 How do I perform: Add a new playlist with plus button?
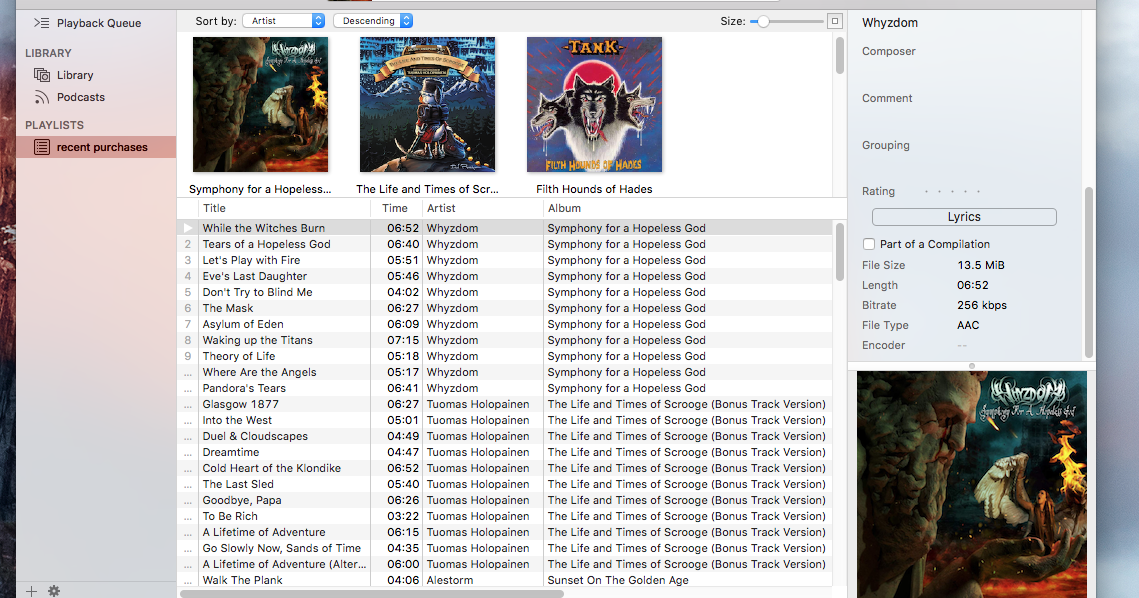31,591
